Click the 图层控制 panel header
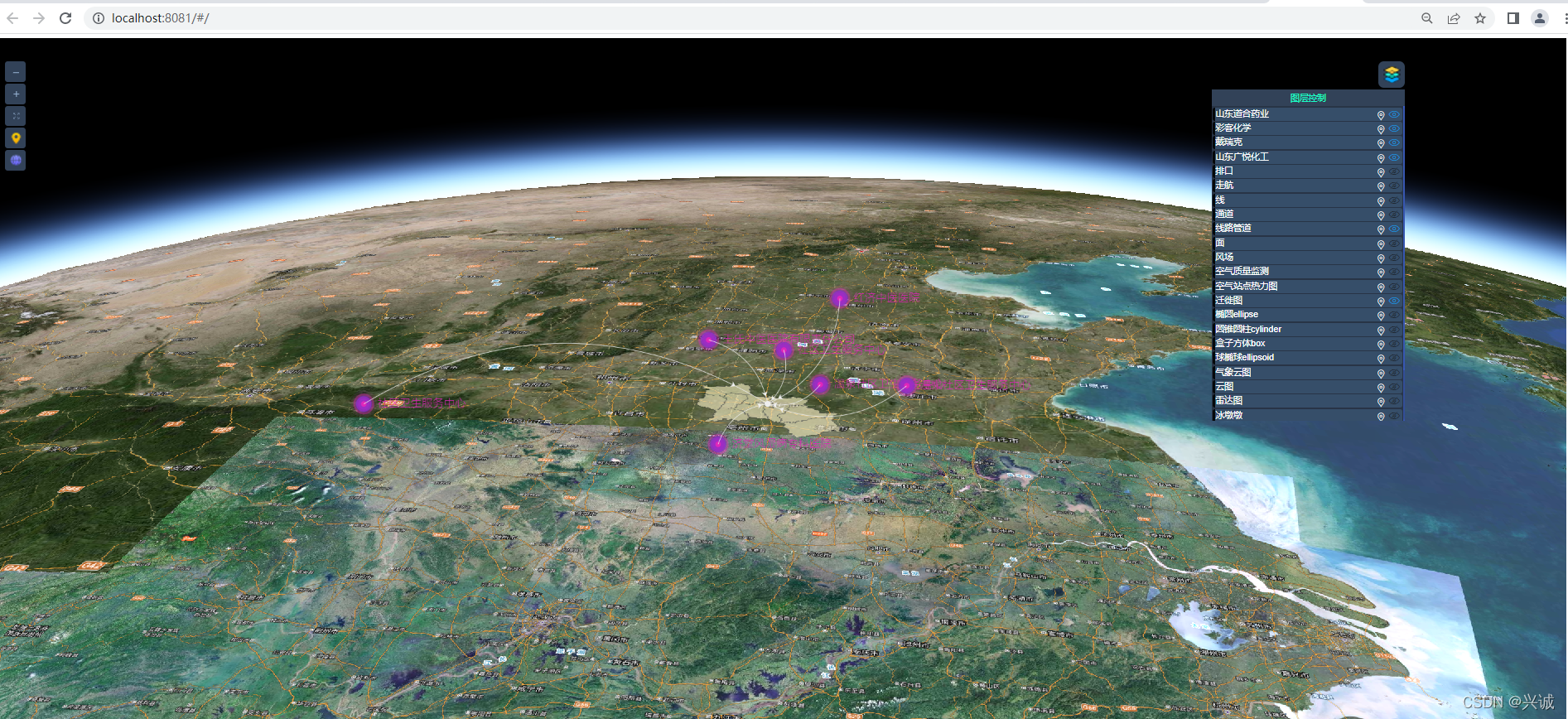 [1308, 98]
